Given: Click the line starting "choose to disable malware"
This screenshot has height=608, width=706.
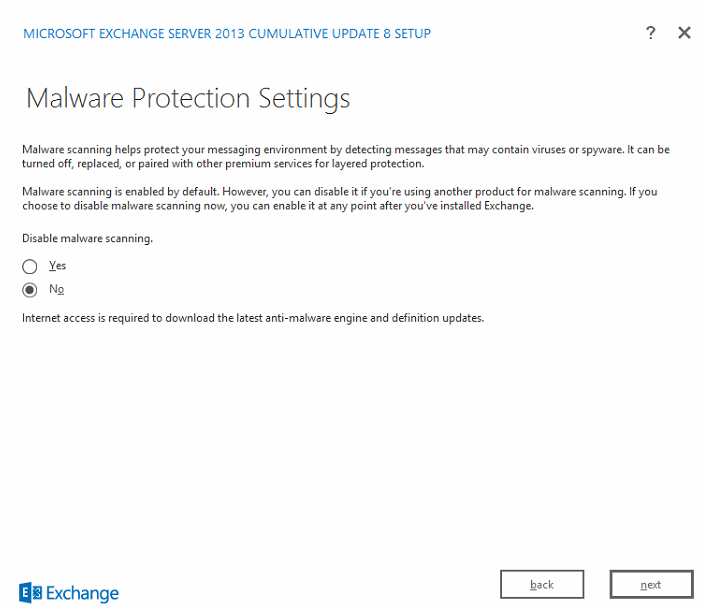Looking at the screenshot, I should coord(278,206).
